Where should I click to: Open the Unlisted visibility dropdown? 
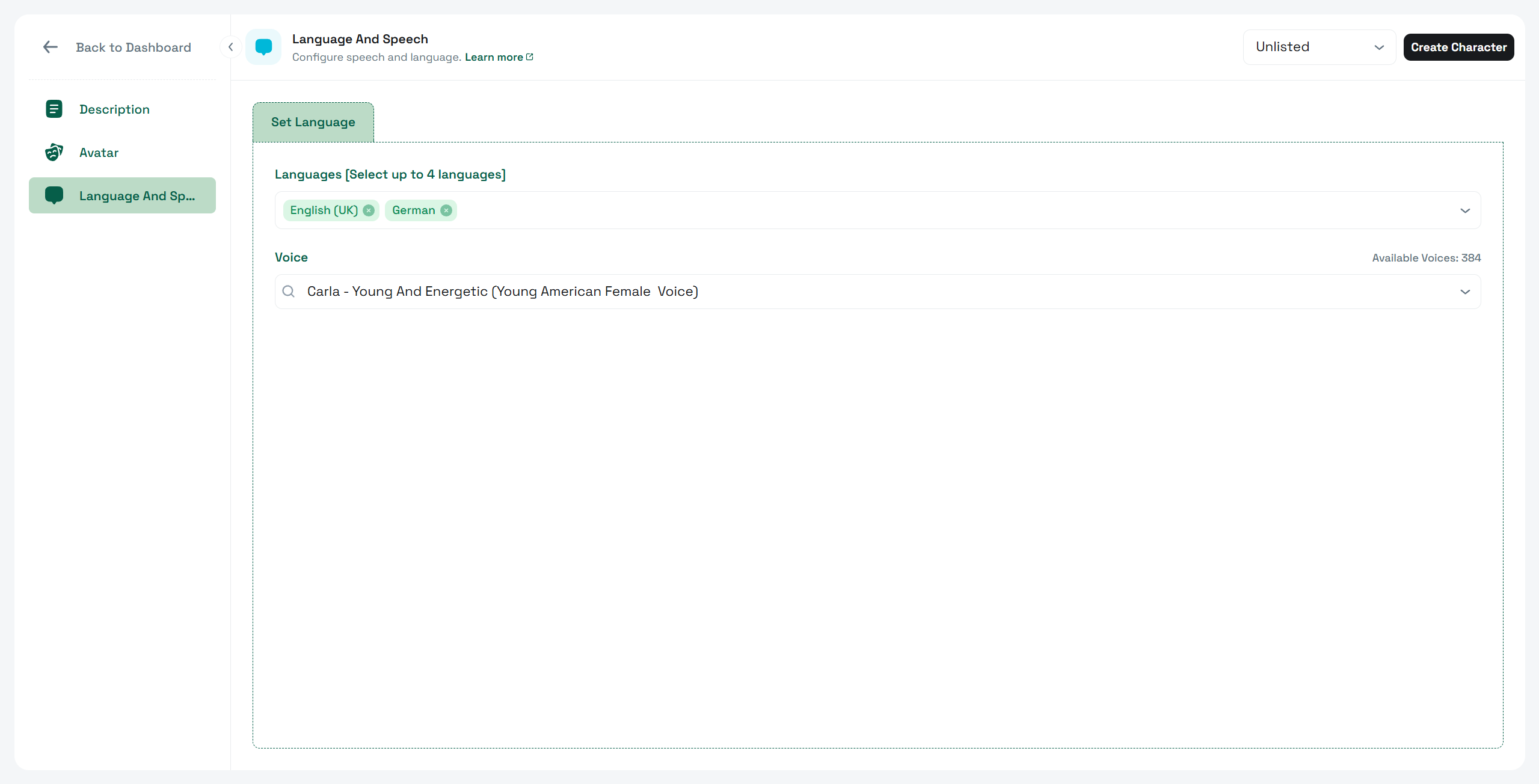pos(1319,47)
